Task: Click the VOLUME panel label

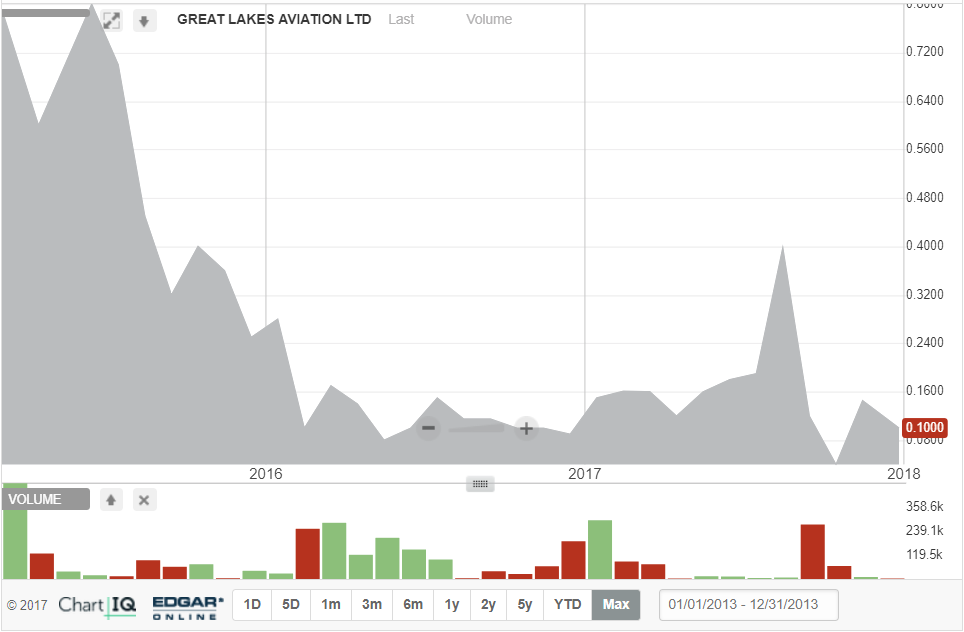Action: pos(45,499)
